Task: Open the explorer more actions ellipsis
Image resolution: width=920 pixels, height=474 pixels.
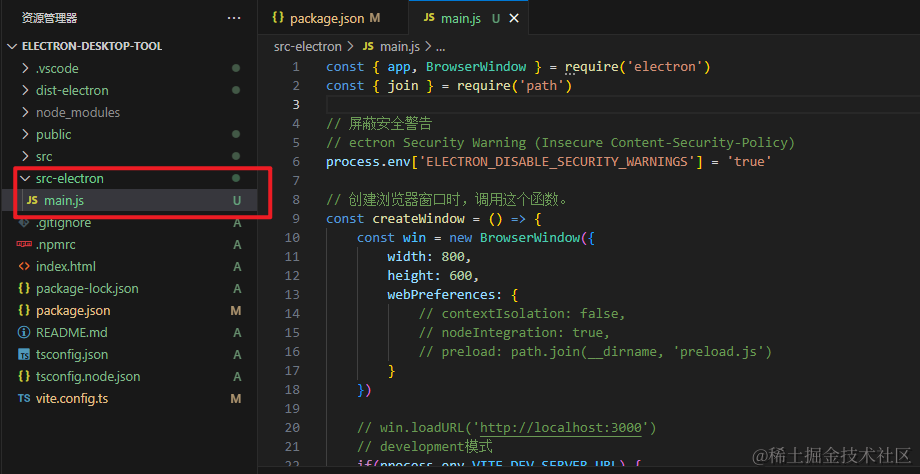Action: click(234, 18)
